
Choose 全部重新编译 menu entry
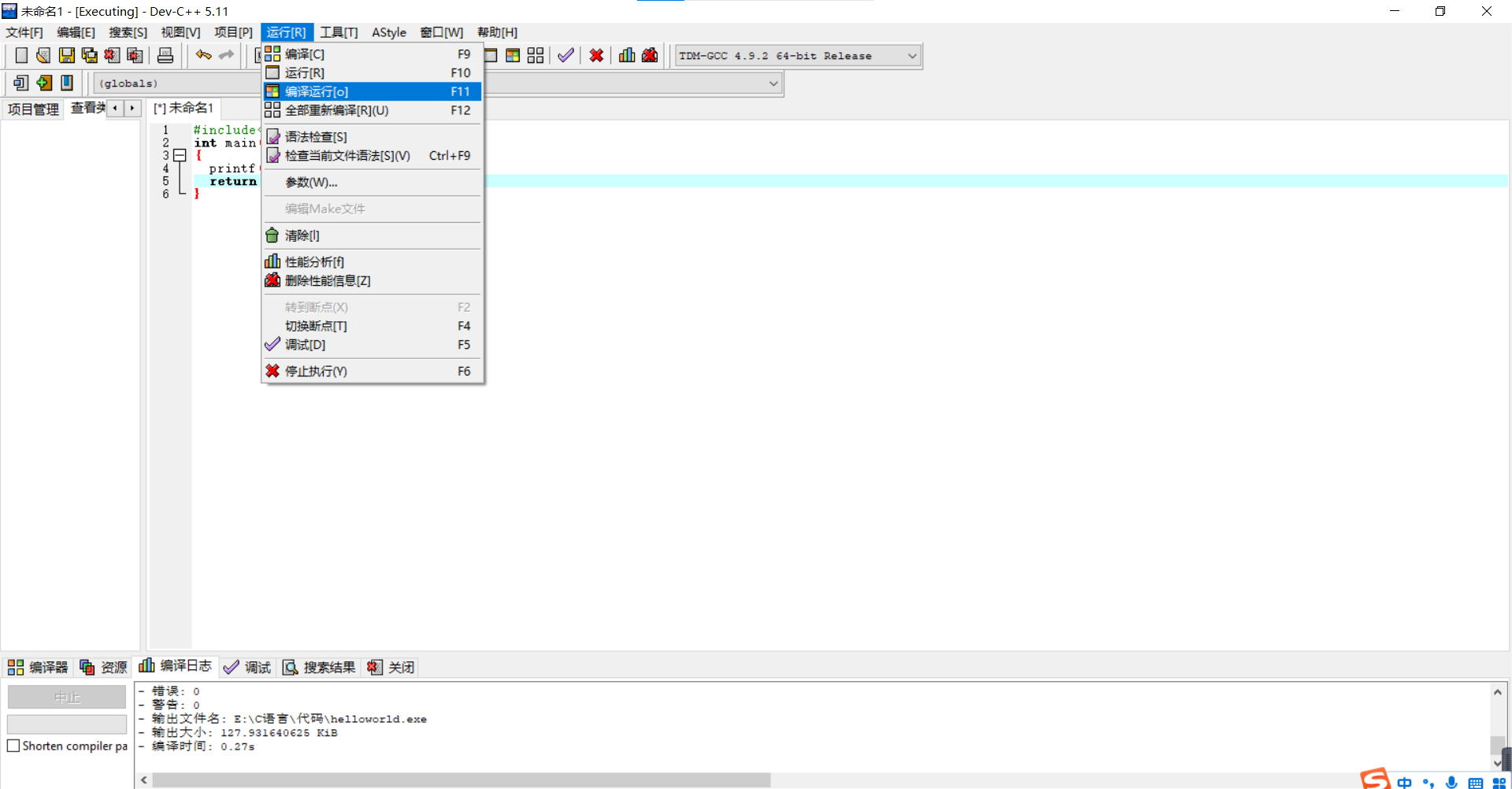(372, 110)
